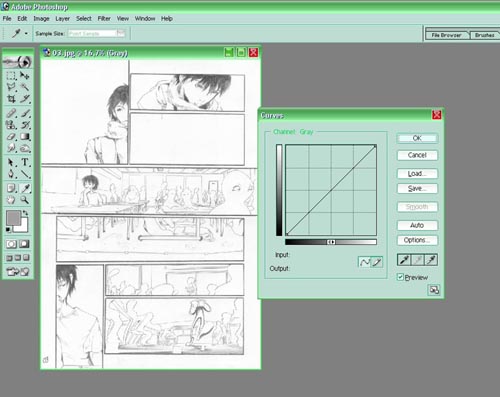Select the Crop tool
Viewport: 500px width, 397px height.
[x=11, y=99]
